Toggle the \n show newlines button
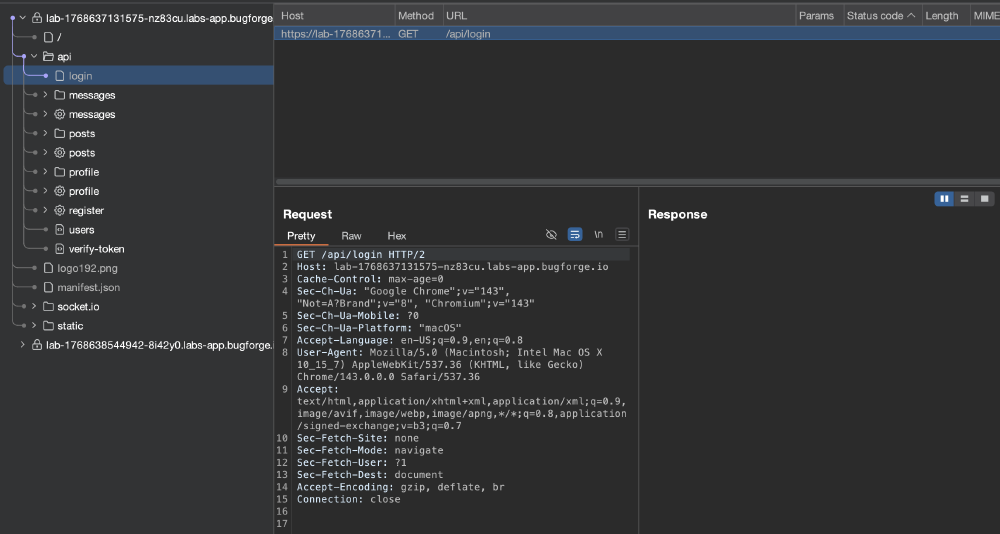The image size is (1000, 534). [x=598, y=235]
